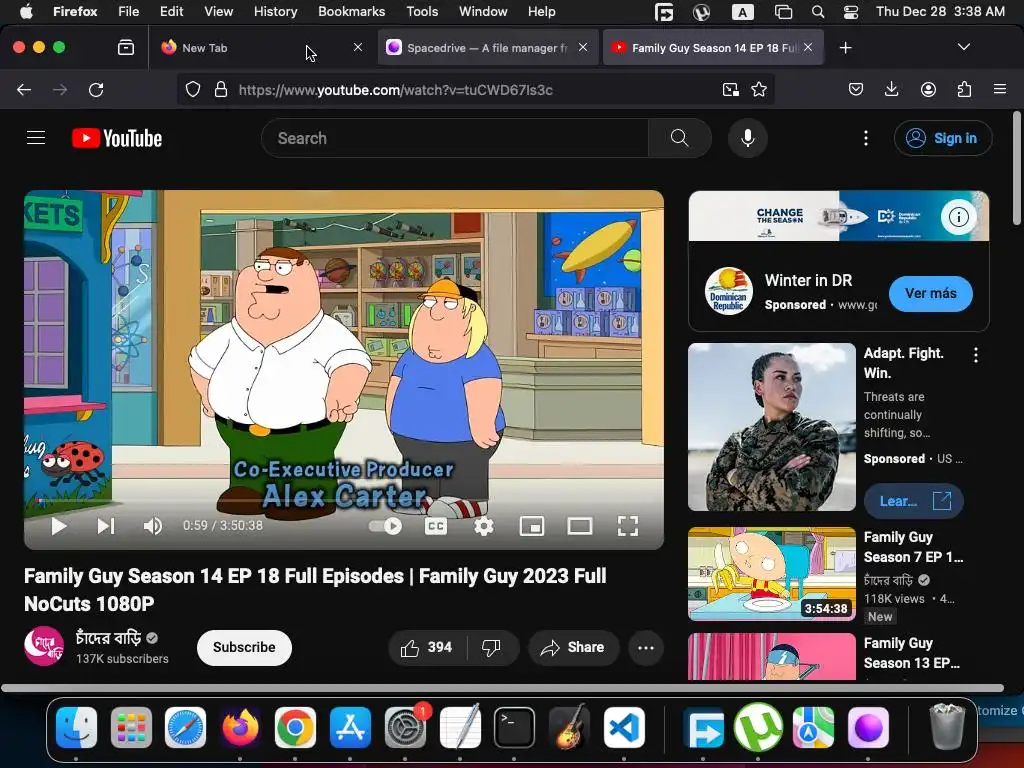Open YouTube settings three-dot menu
This screenshot has height=768, width=1024.
[x=865, y=138]
